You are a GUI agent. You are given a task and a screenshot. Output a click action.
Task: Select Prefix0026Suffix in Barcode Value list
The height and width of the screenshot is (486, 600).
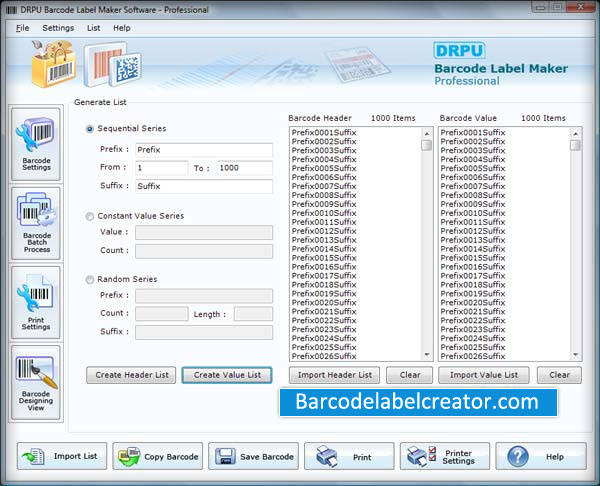(x=473, y=356)
